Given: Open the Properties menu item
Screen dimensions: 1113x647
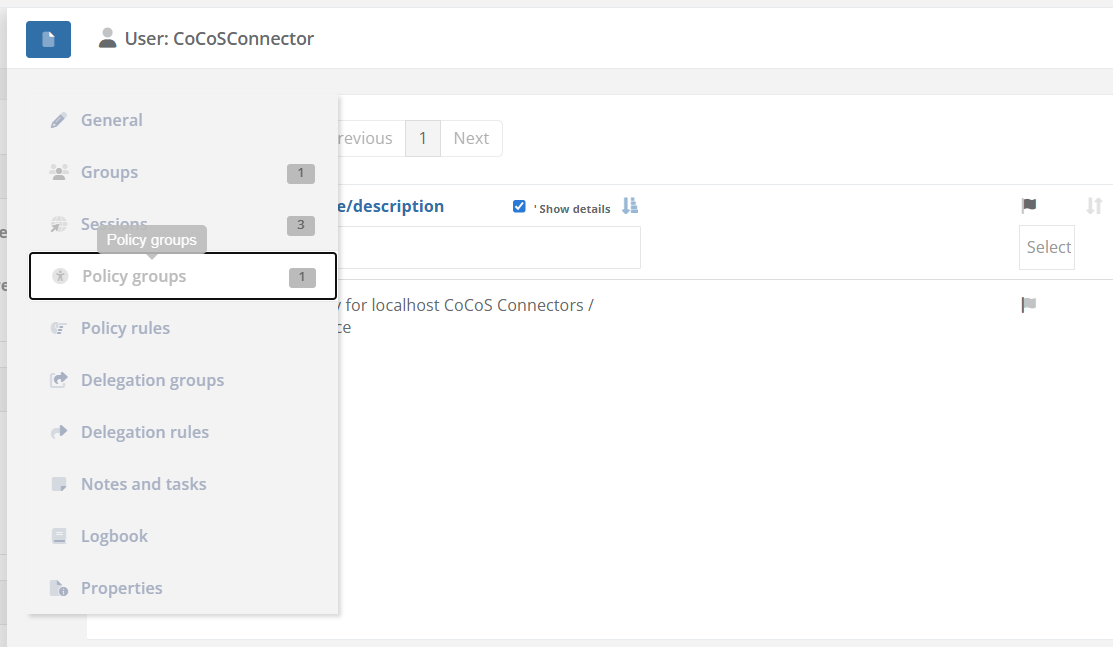Looking at the screenshot, I should (x=182, y=588).
